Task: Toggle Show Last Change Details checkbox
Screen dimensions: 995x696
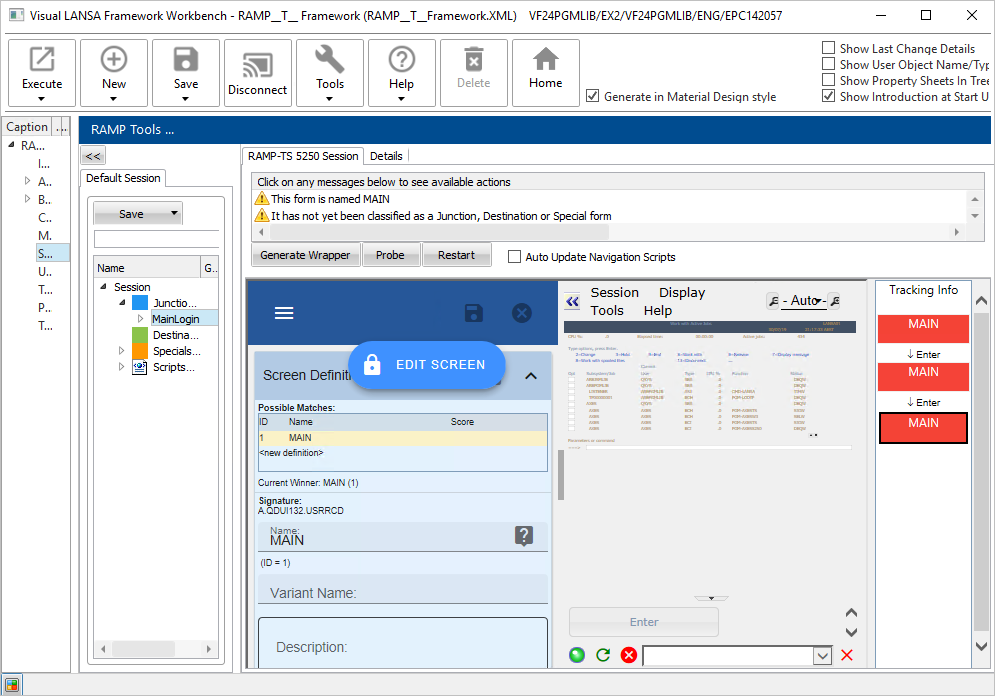Action: 828,48
